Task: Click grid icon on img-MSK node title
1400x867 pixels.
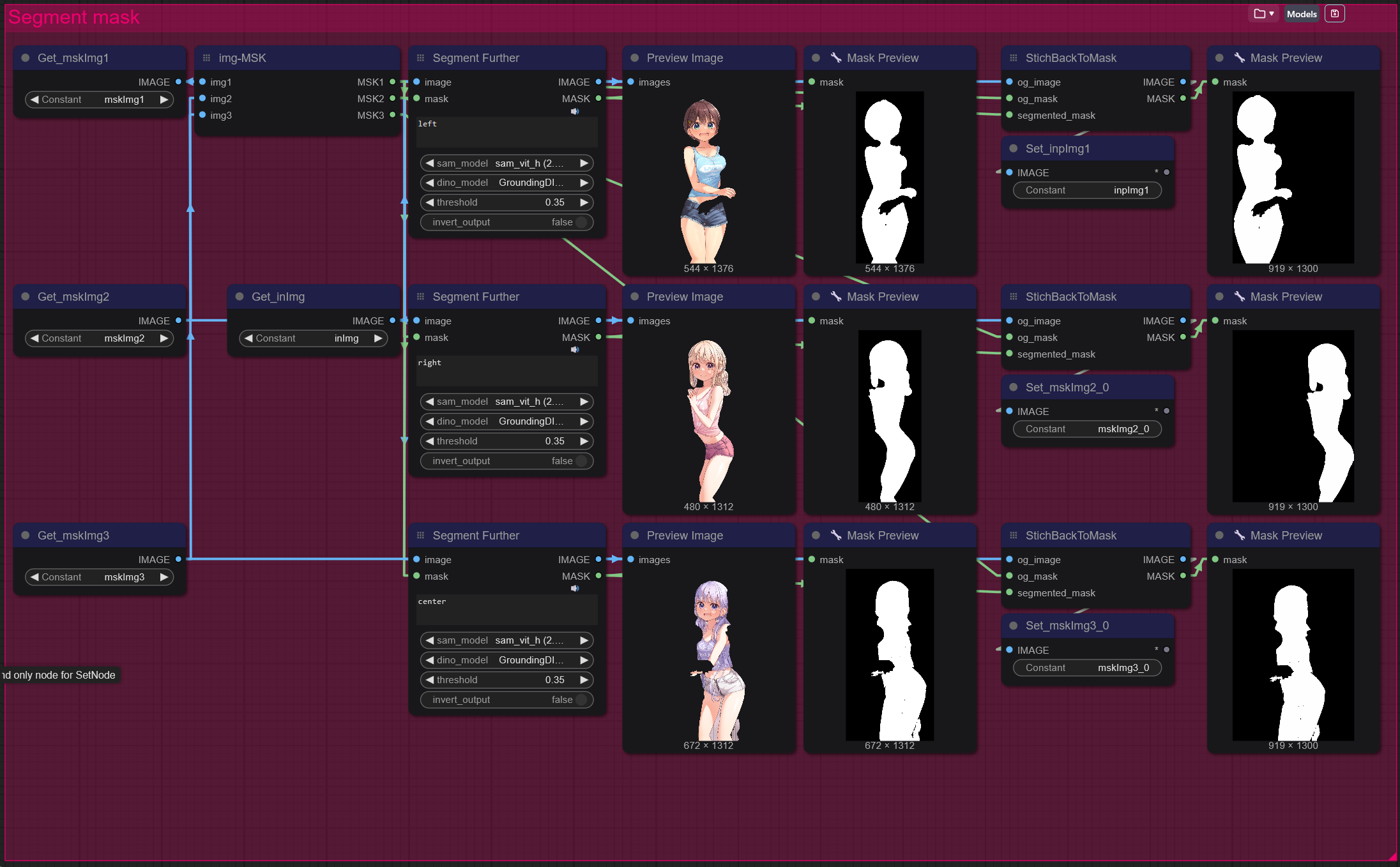Action: (206, 58)
